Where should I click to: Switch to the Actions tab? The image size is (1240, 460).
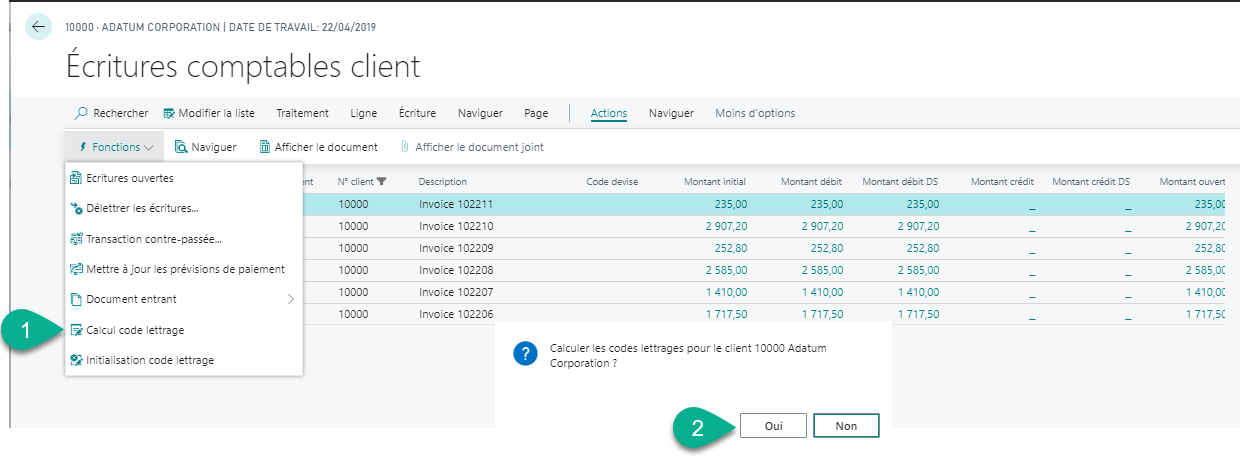pos(608,113)
